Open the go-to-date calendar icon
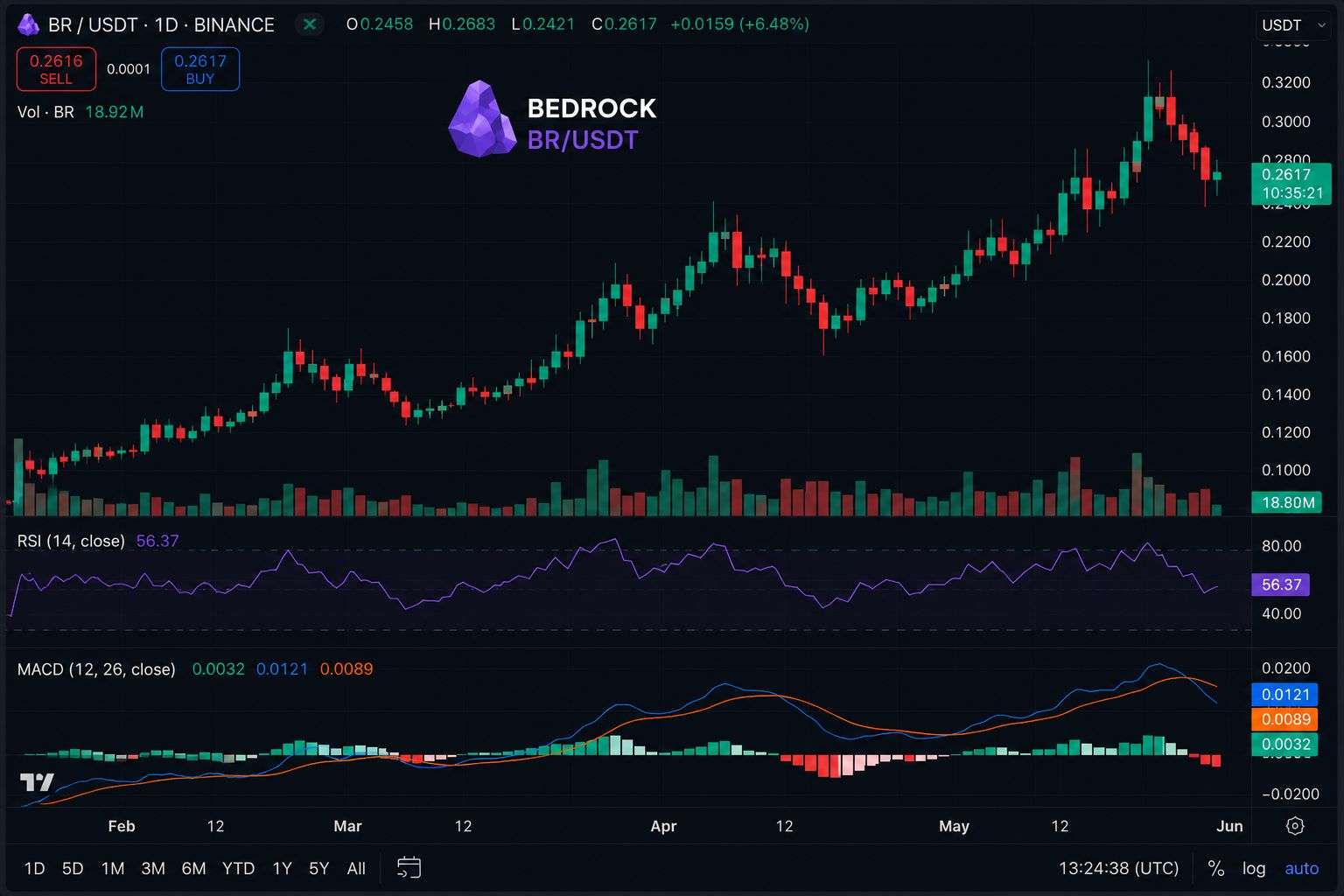 [409, 868]
